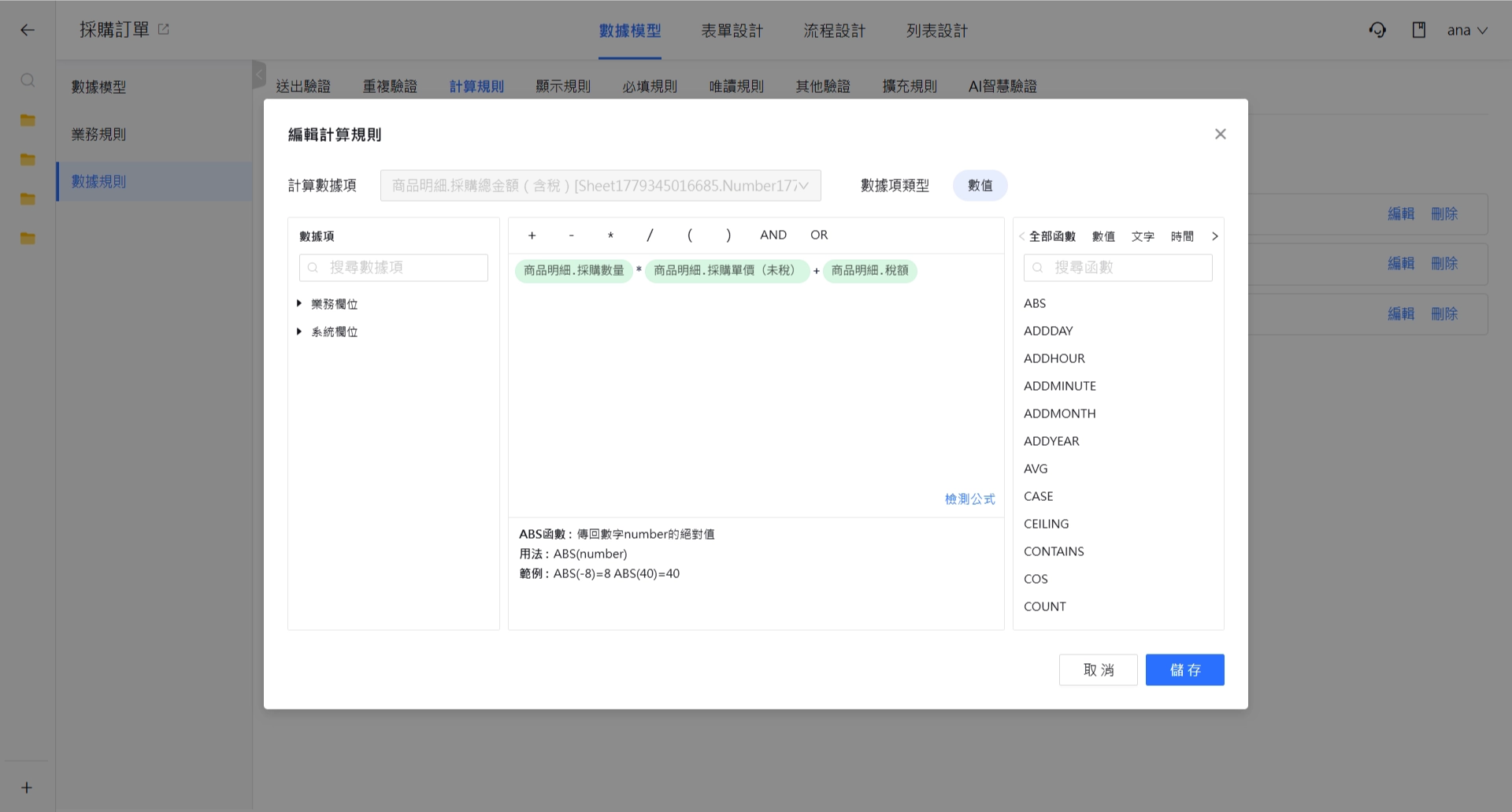This screenshot has width=1512, height=812.
Task: Open the fourth yellow folder icon
Action: click(x=28, y=239)
